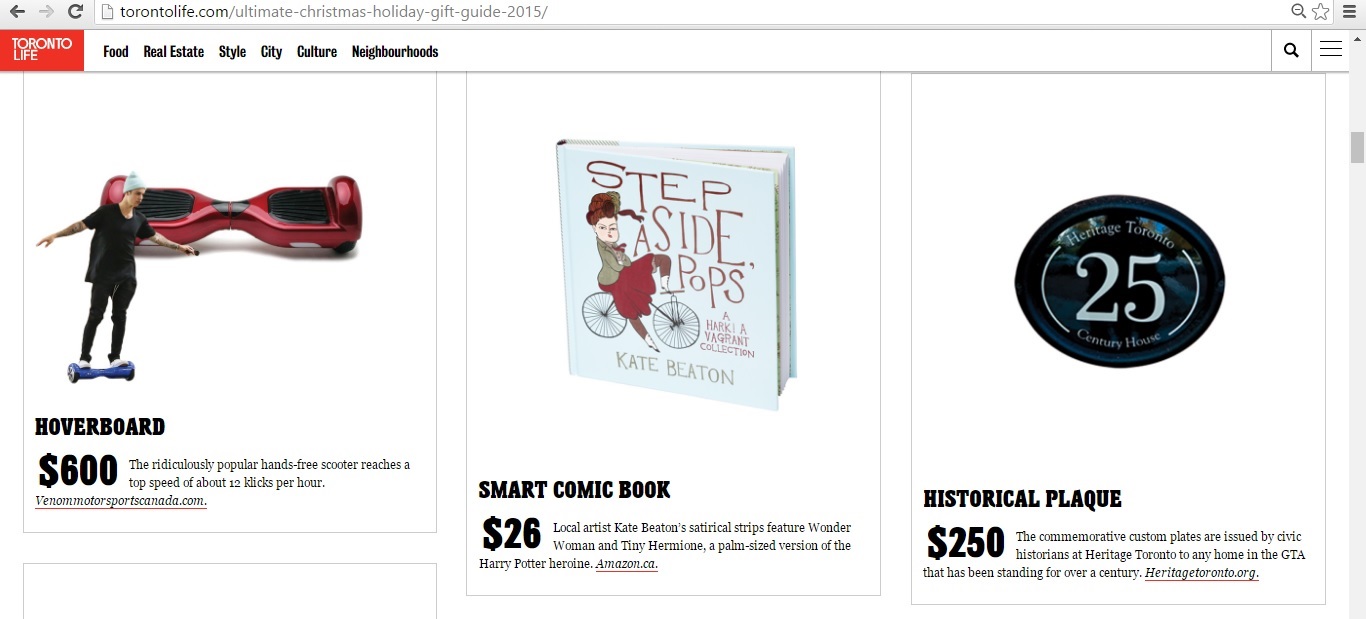Screen dimensions: 1366x619
Task: Bookmark this page with the star
Action: click(1321, 12)
